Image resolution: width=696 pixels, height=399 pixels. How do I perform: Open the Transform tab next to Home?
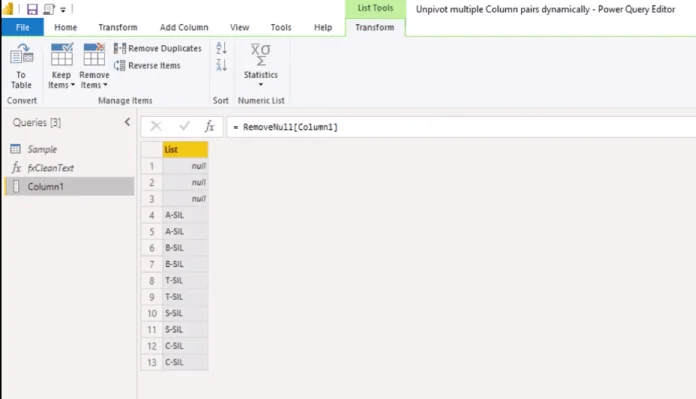118,27
